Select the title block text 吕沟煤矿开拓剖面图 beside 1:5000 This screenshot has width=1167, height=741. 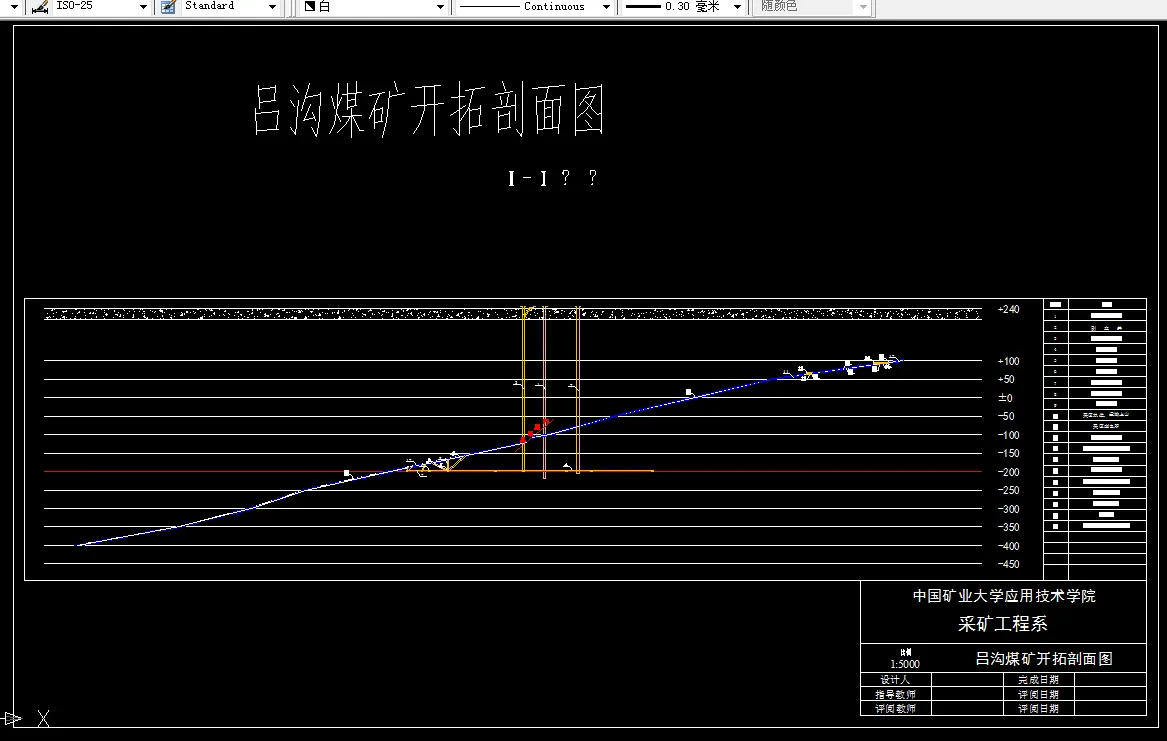click(1043, 658)
